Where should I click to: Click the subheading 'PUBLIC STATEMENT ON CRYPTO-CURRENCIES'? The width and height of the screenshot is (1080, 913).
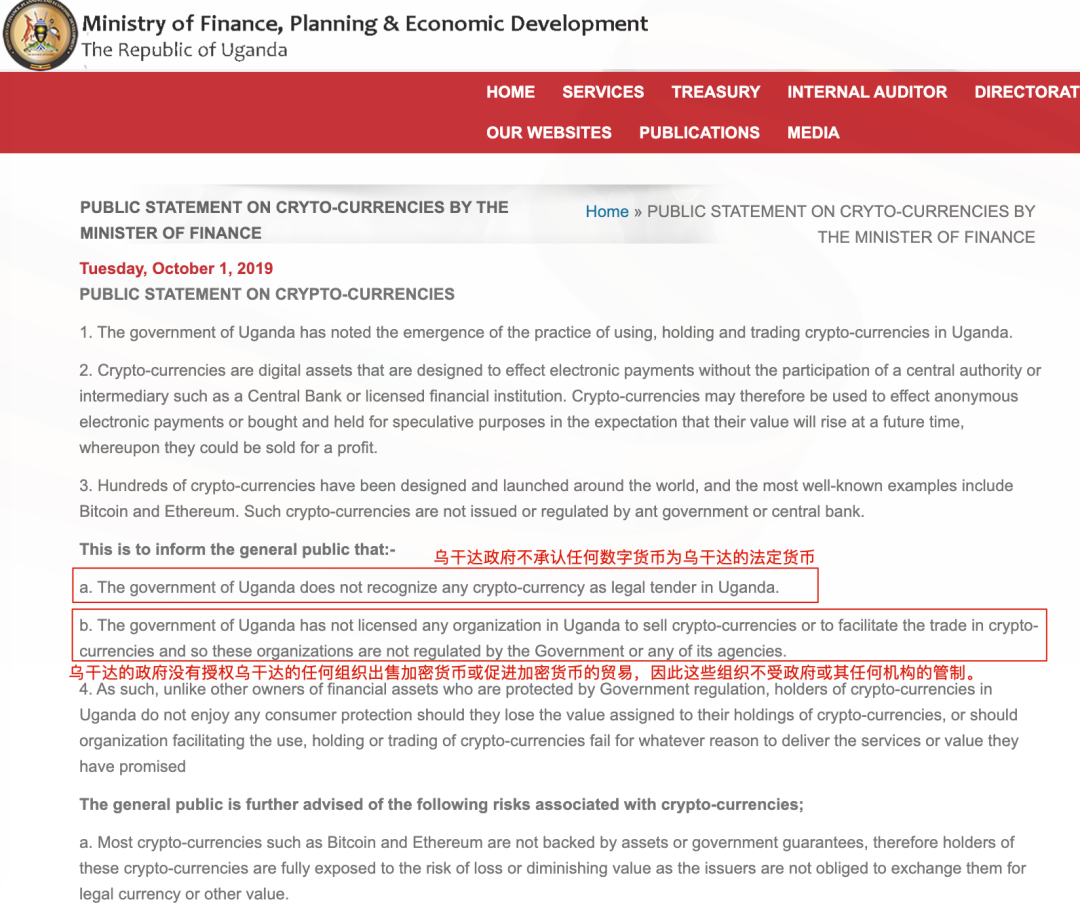click(267, 294)
